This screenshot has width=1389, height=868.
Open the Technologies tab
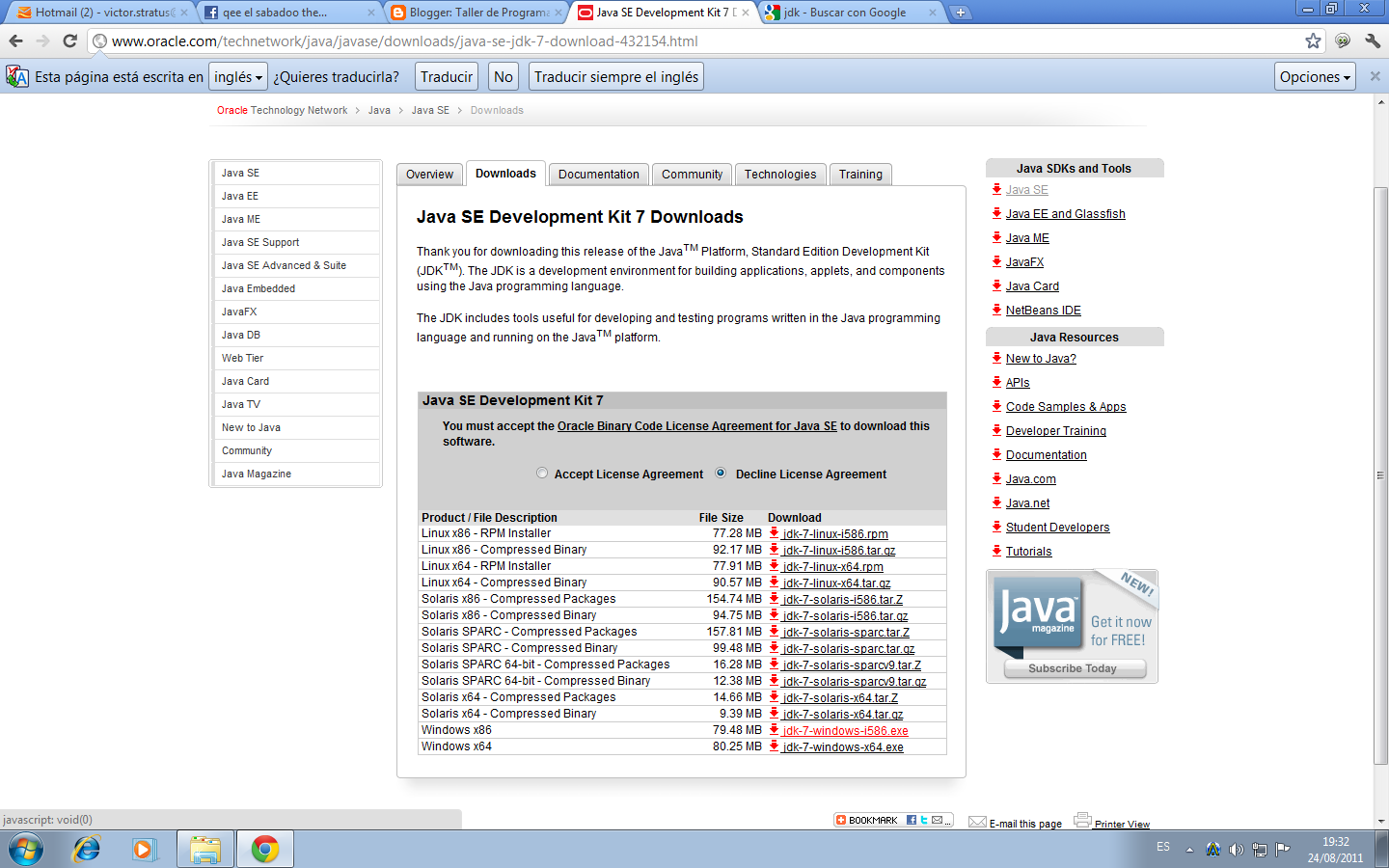tap(780, 174)
